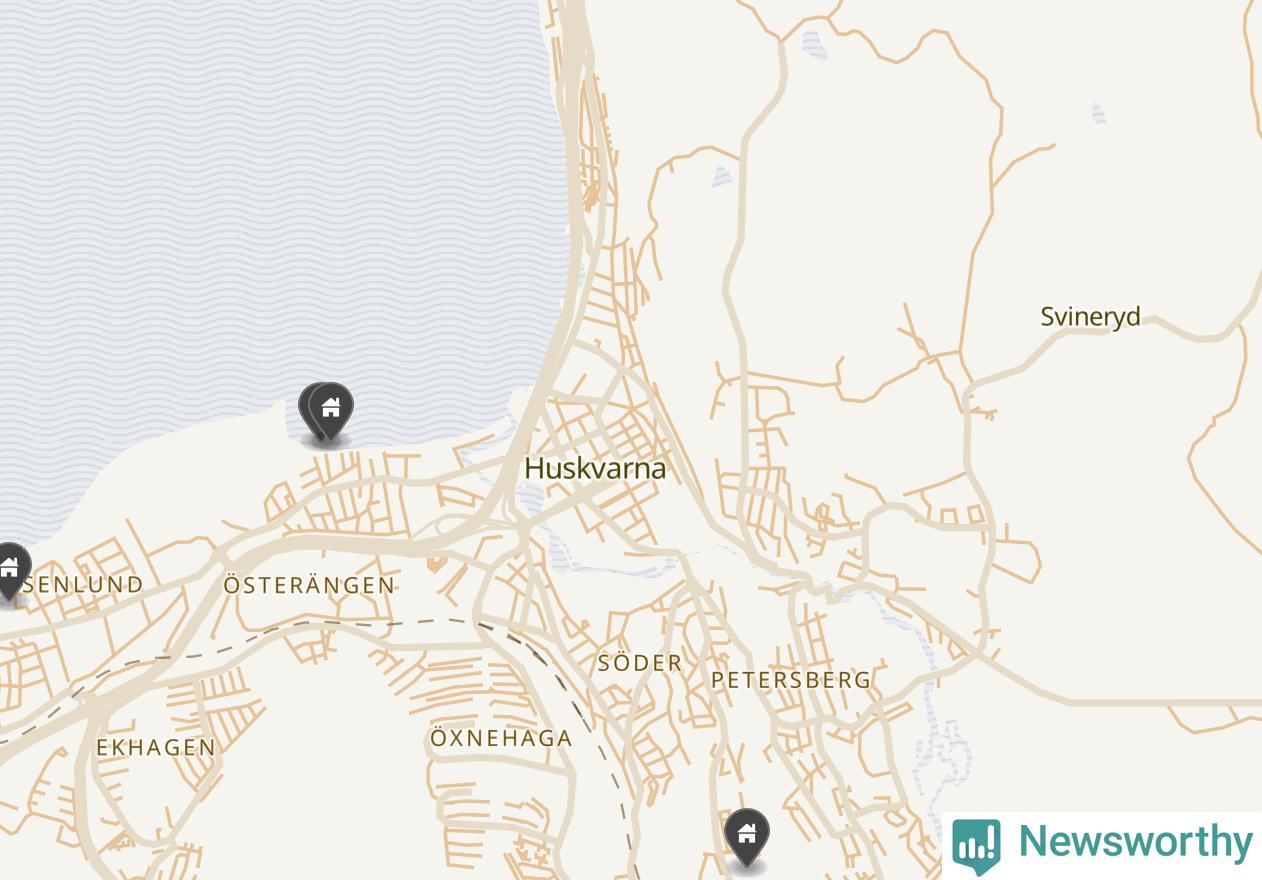1262x880 pixels.
Task: Click the Newsworthy bar chart logo icon
Action: point(976,845)
